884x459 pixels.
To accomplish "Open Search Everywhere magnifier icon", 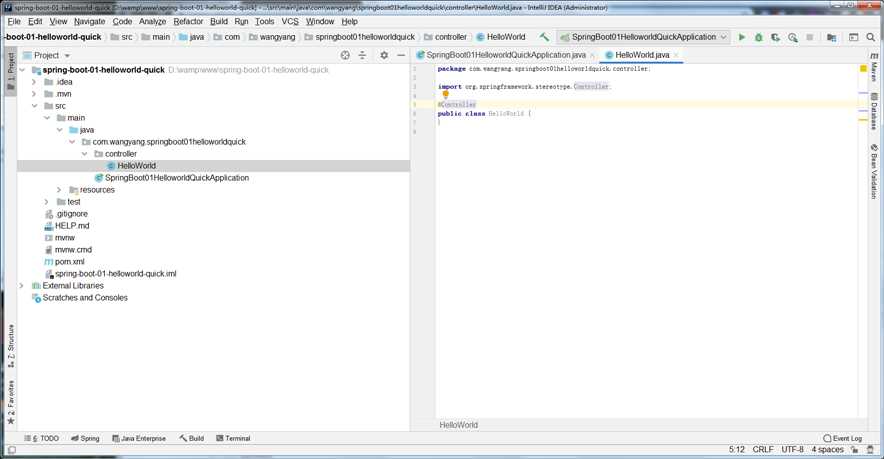I will 871,37.
